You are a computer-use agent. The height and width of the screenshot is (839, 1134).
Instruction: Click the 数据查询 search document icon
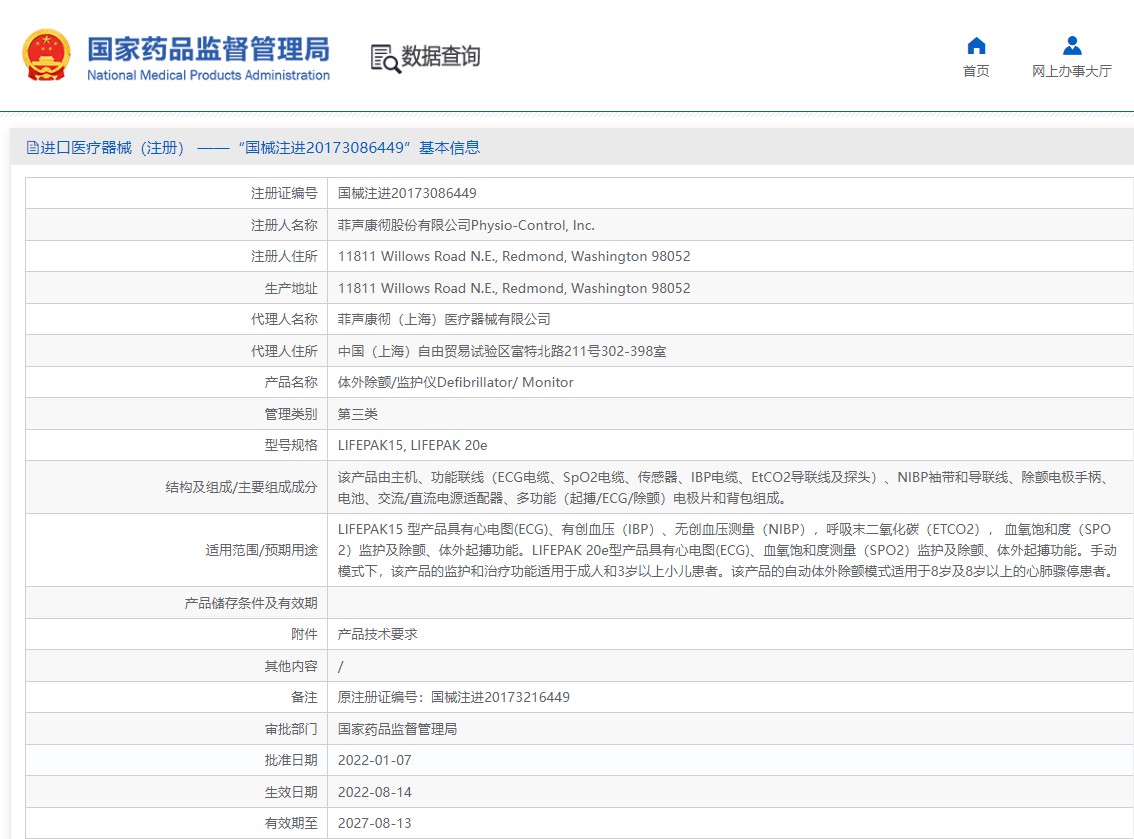point(385,59)
